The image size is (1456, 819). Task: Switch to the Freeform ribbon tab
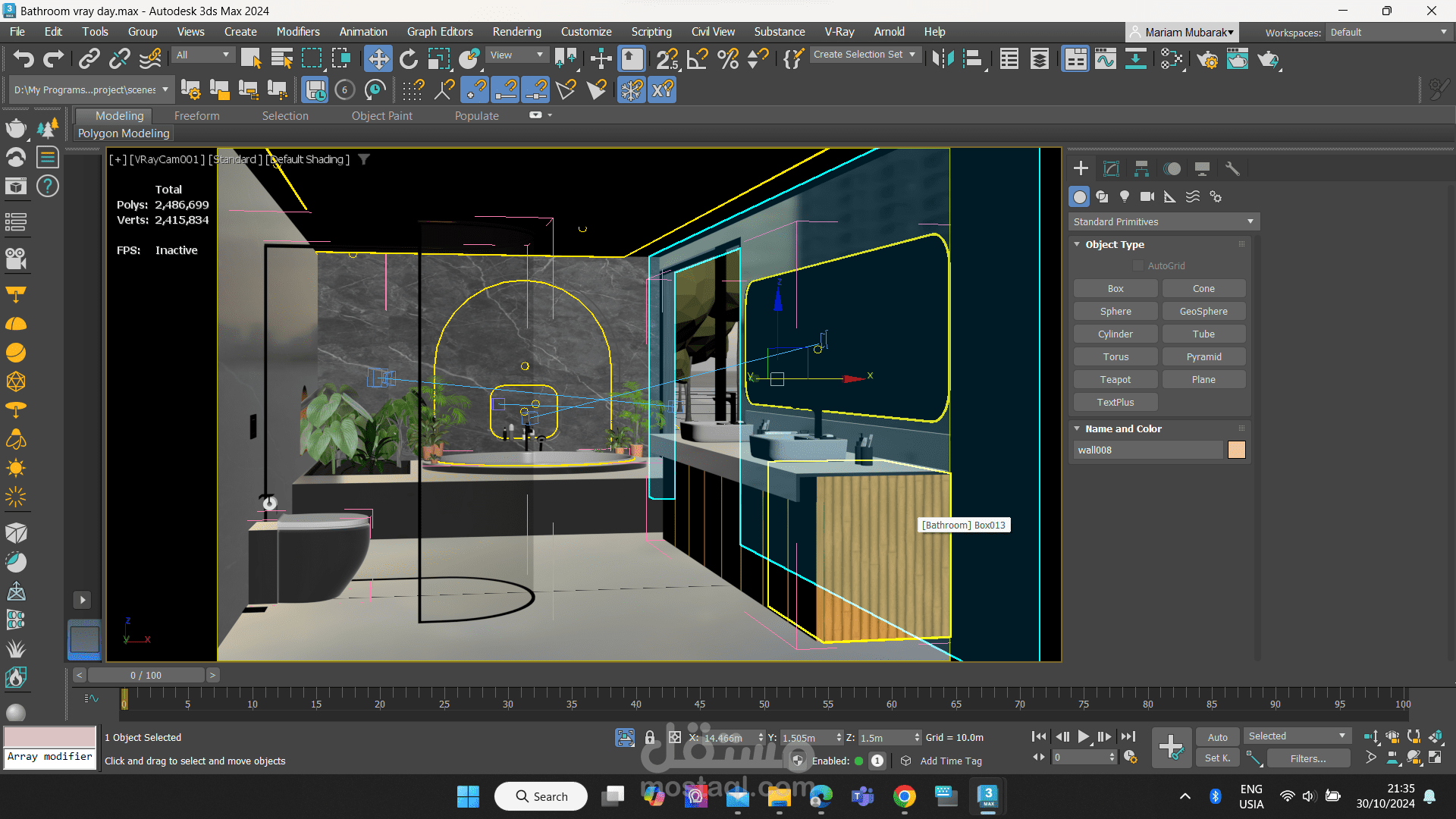click(196, 115)
